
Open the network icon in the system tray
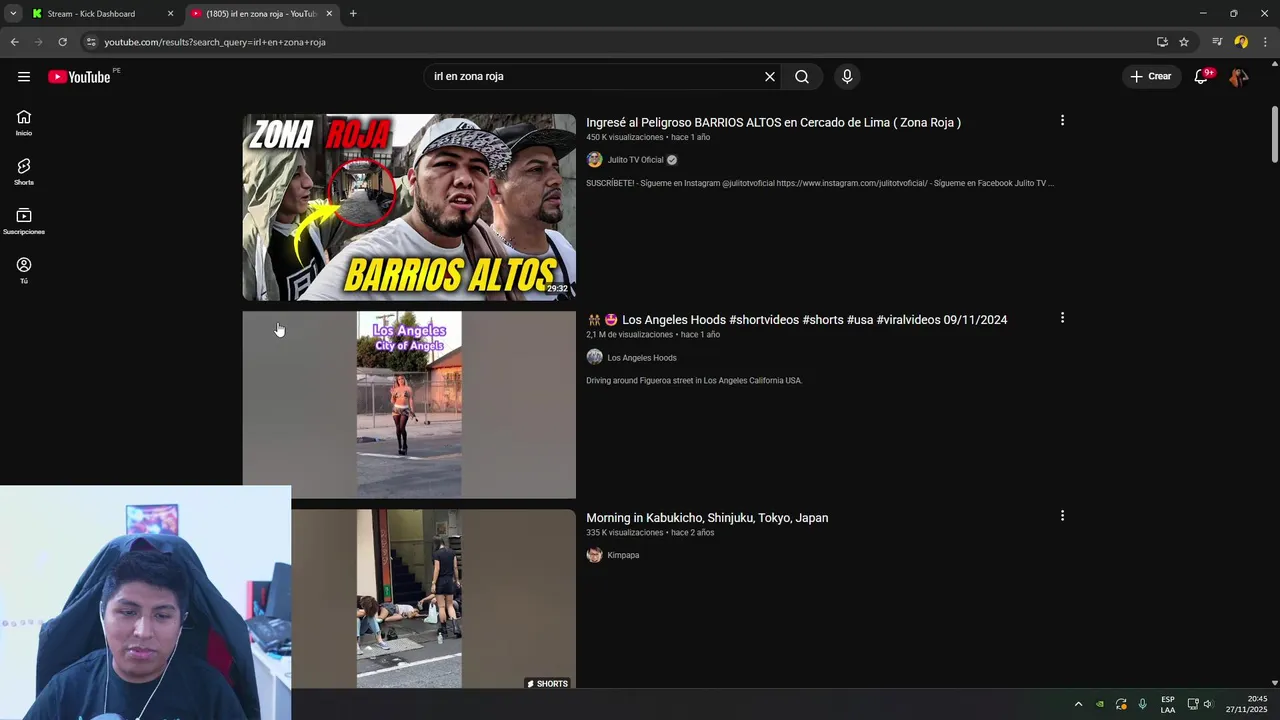pos(1192,704)
